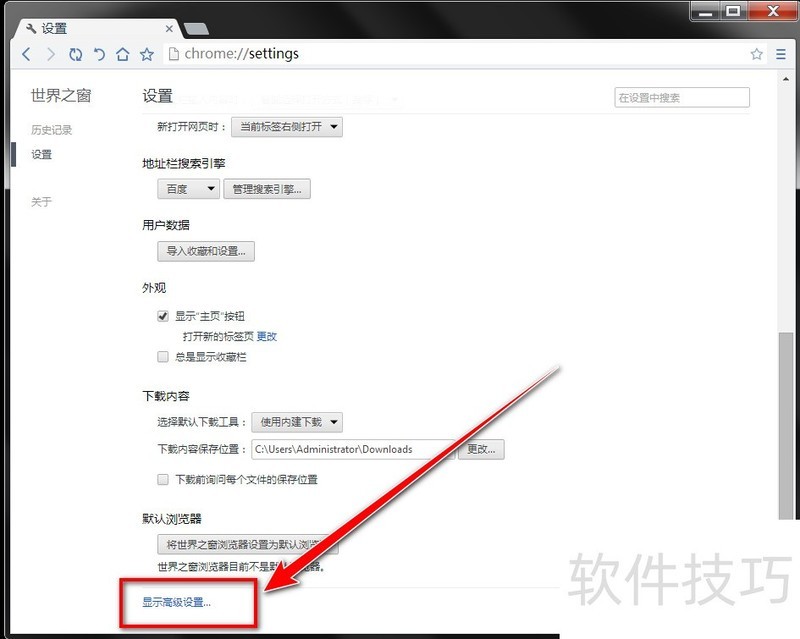Click the 在设置中搜索 search field
Viewport: 800px width, 639px height.
pyautogui.click(x=681, y=98)
